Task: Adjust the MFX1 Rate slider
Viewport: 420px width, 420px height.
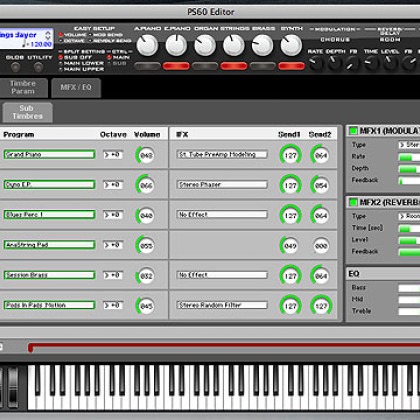Action: pos(409,157)
